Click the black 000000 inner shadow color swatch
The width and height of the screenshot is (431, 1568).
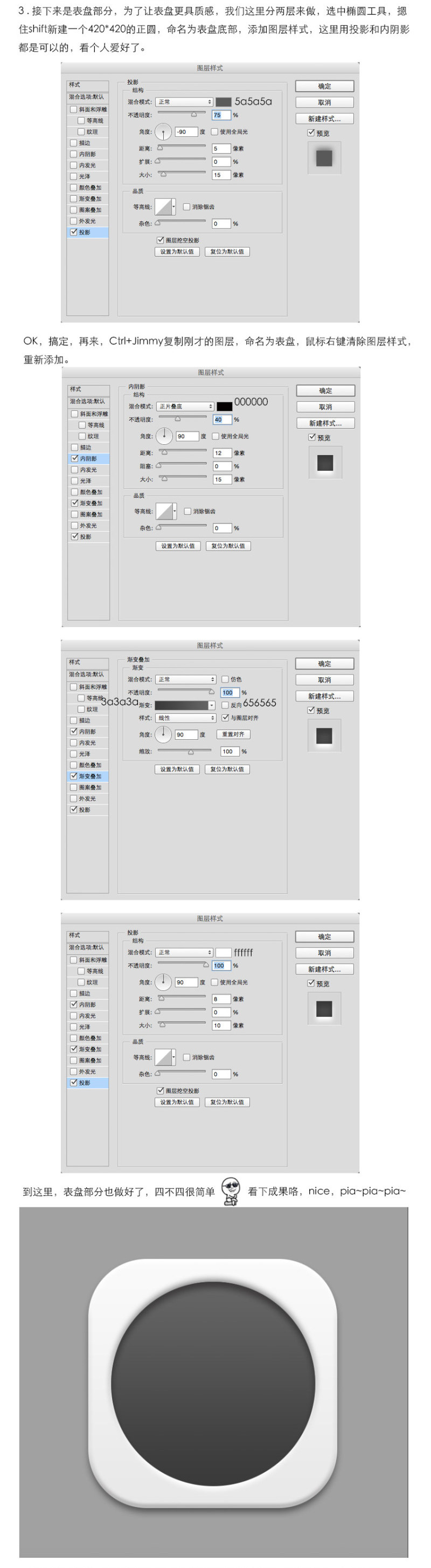pos(224,406)
